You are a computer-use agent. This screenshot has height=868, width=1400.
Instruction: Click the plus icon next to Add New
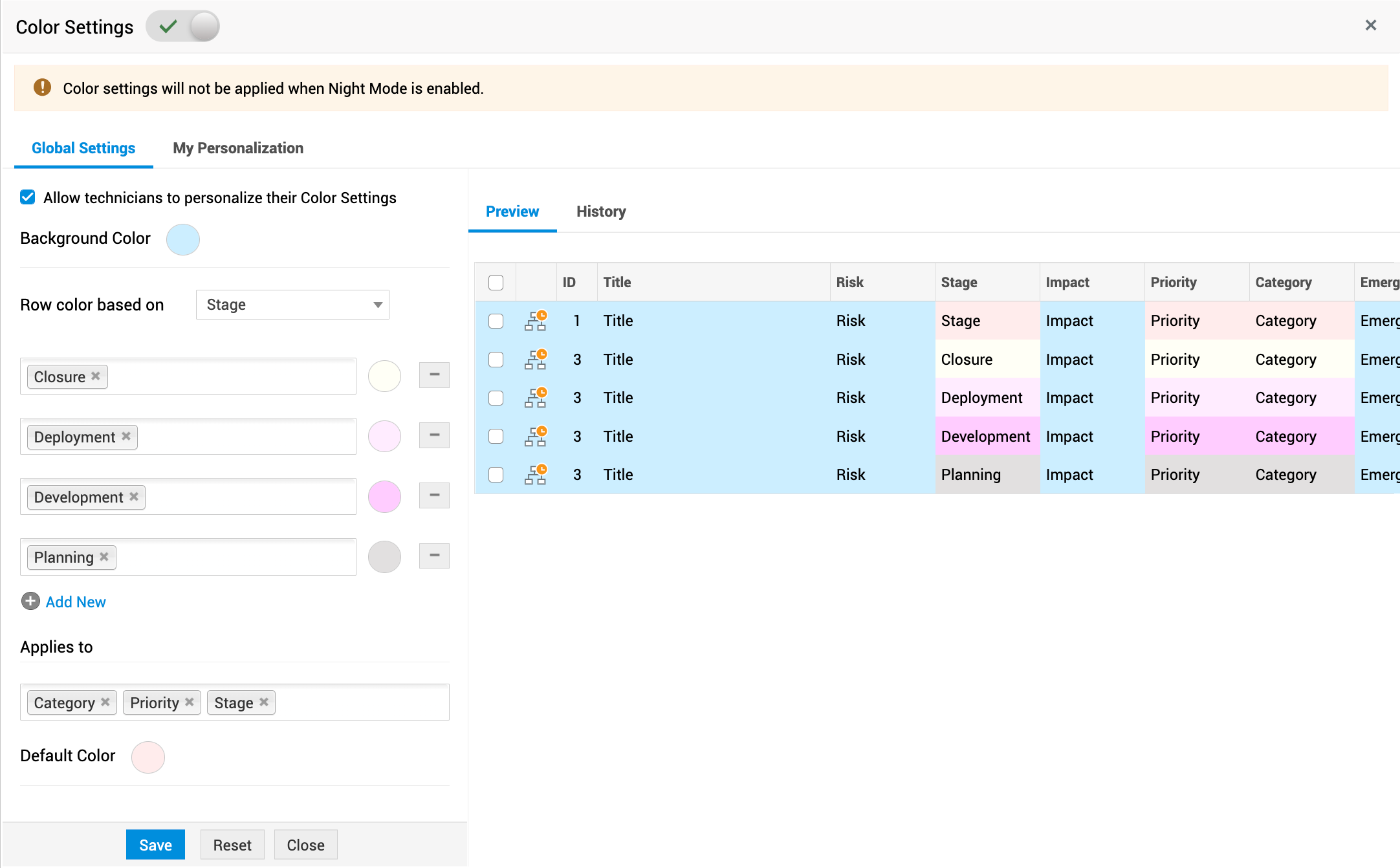click(x=30, y=602)
